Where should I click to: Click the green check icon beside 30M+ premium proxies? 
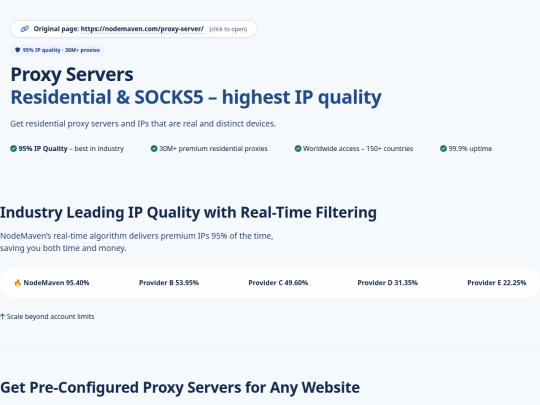point(154,148)
